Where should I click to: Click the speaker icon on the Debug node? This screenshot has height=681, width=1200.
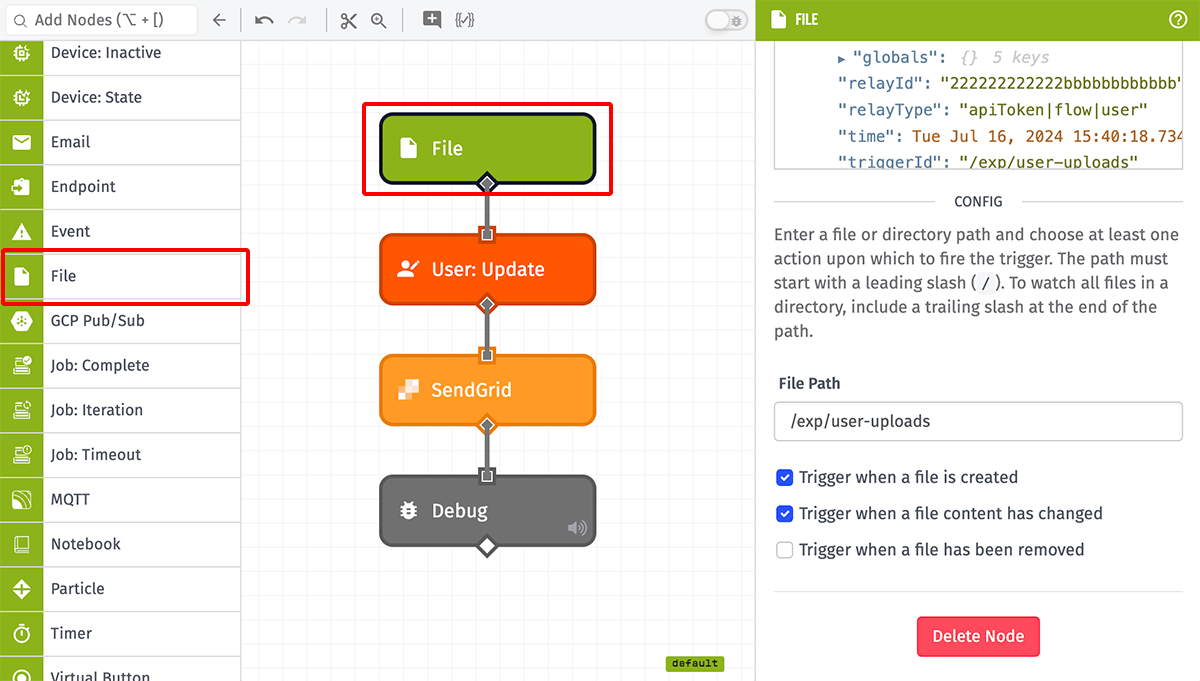coord(578,528)
